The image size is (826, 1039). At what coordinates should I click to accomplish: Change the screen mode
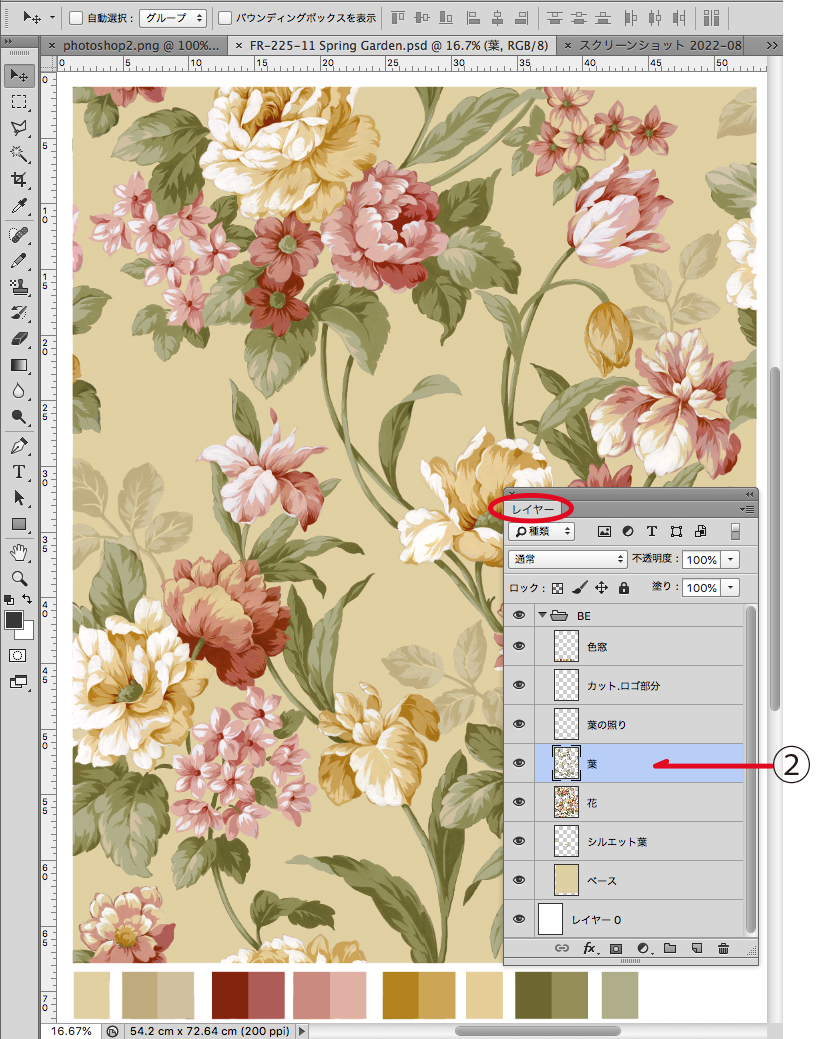click(18, 681)
